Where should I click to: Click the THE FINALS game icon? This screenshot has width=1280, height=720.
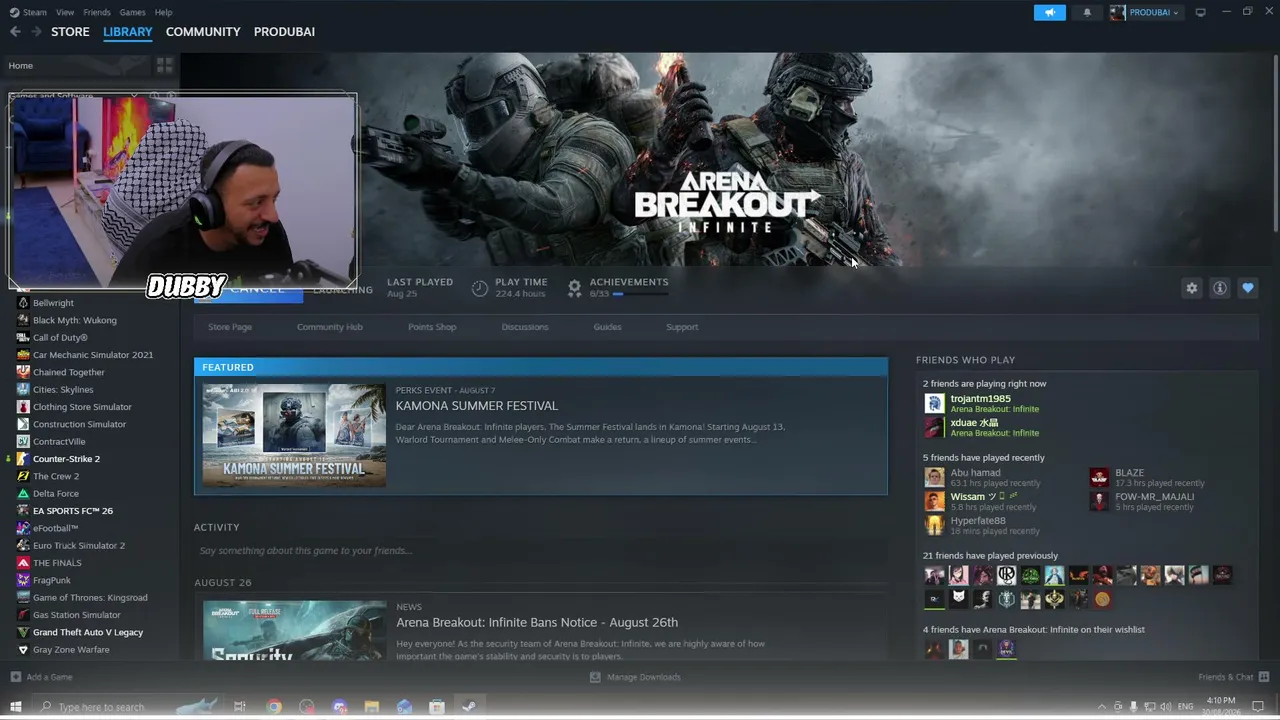click(23, 563)
